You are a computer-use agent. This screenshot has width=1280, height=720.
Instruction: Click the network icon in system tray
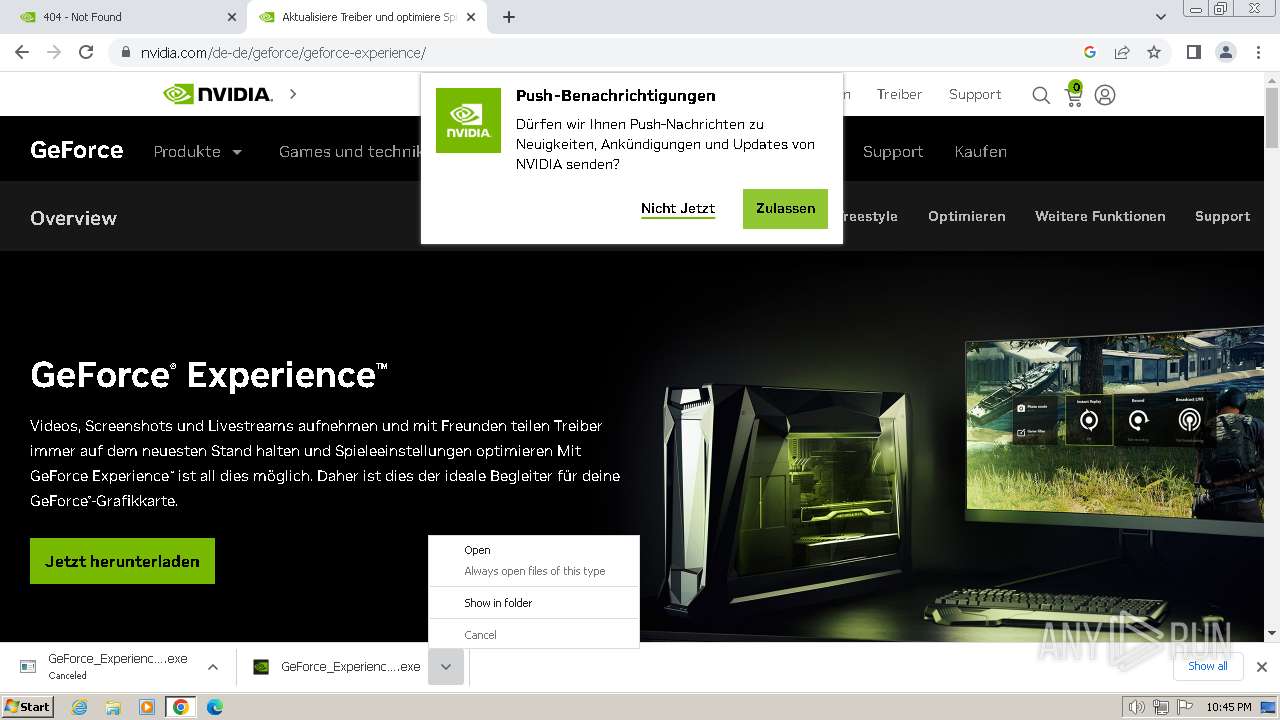[1160, 707]
